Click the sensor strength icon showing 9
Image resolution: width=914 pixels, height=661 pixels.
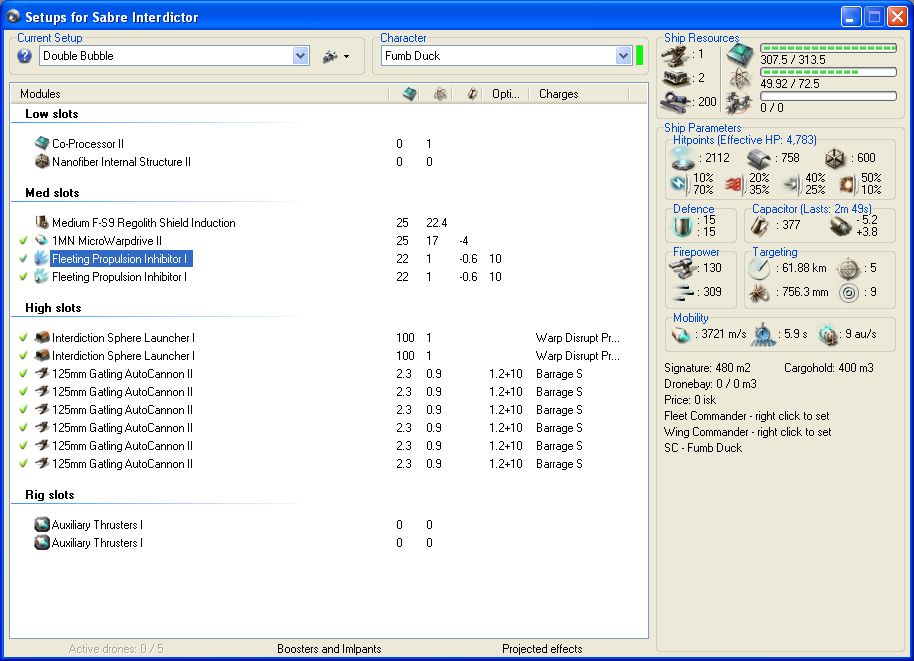click(849, 293)
